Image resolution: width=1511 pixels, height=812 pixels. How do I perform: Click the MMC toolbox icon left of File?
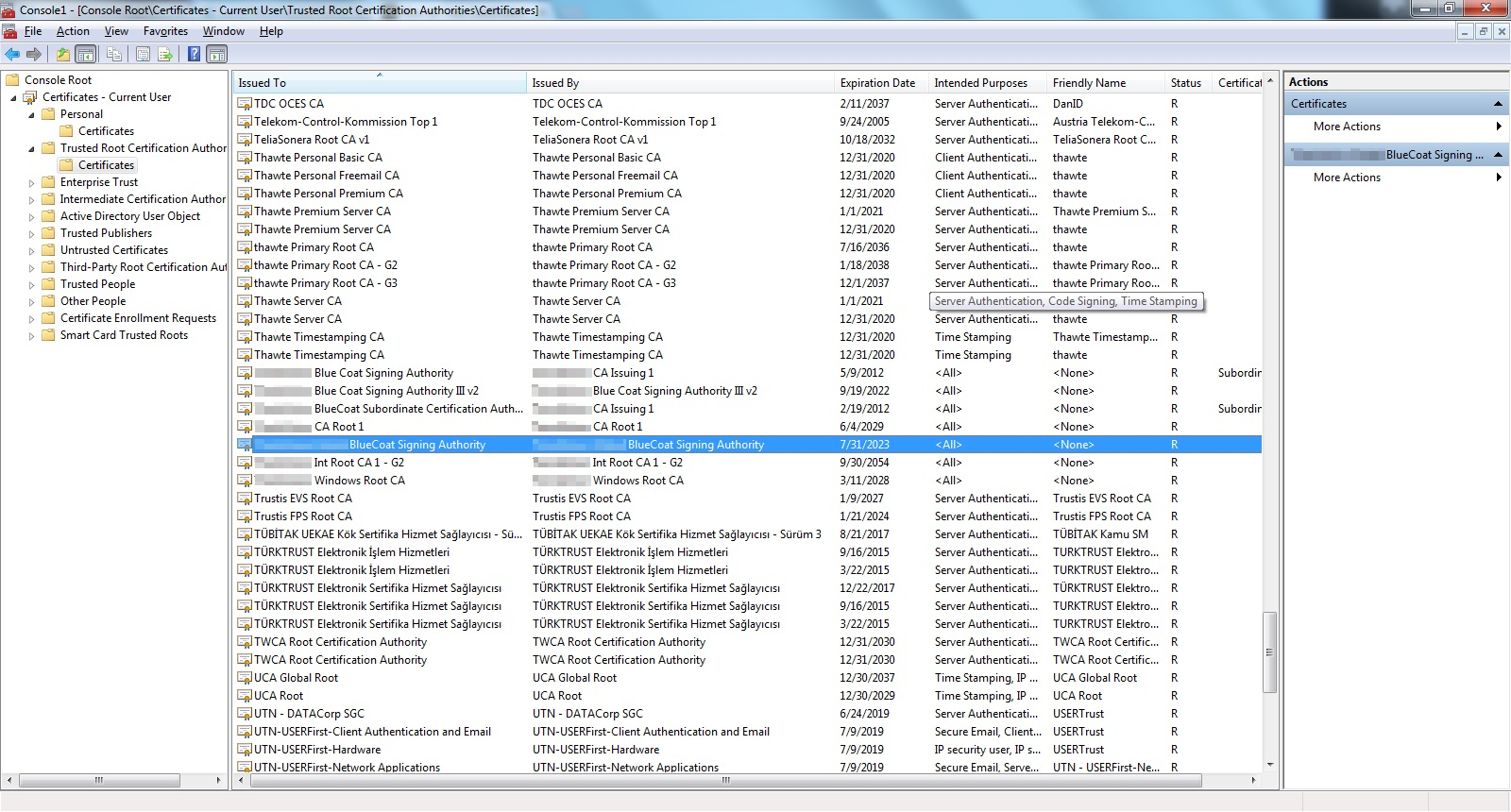click(x=9, y=32)
